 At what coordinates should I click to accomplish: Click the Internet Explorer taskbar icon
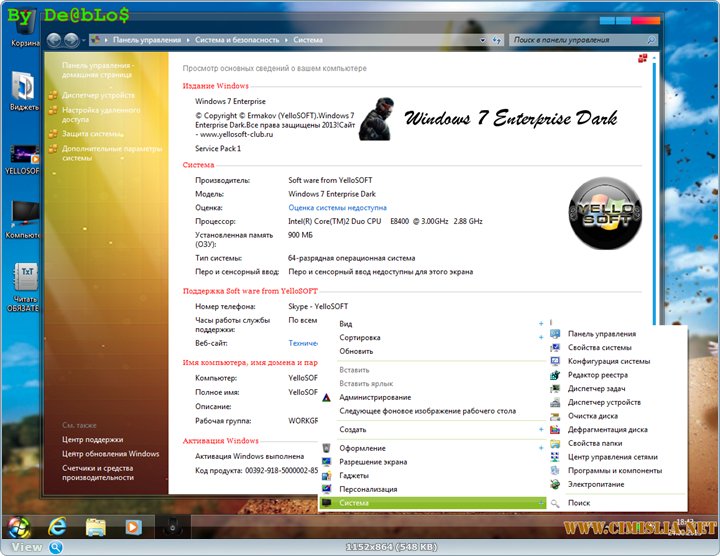[57, 525]
